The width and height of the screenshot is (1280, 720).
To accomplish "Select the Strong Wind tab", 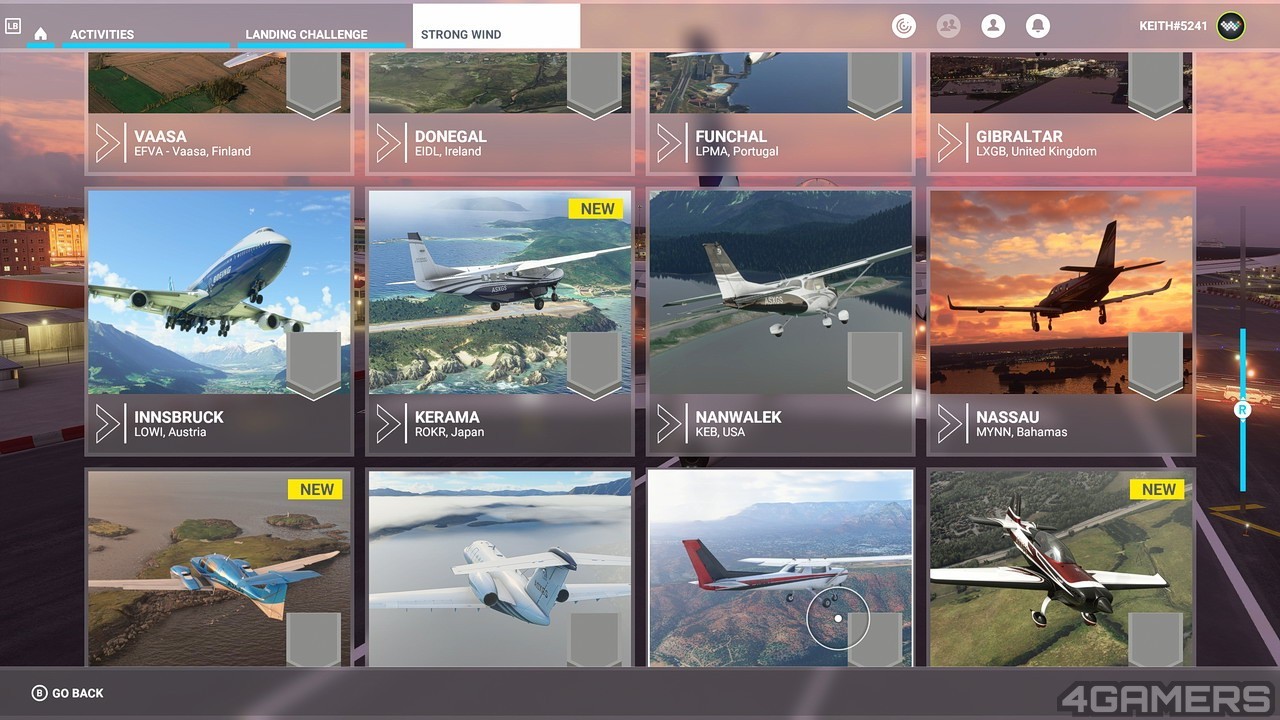I will pos(496,26).
